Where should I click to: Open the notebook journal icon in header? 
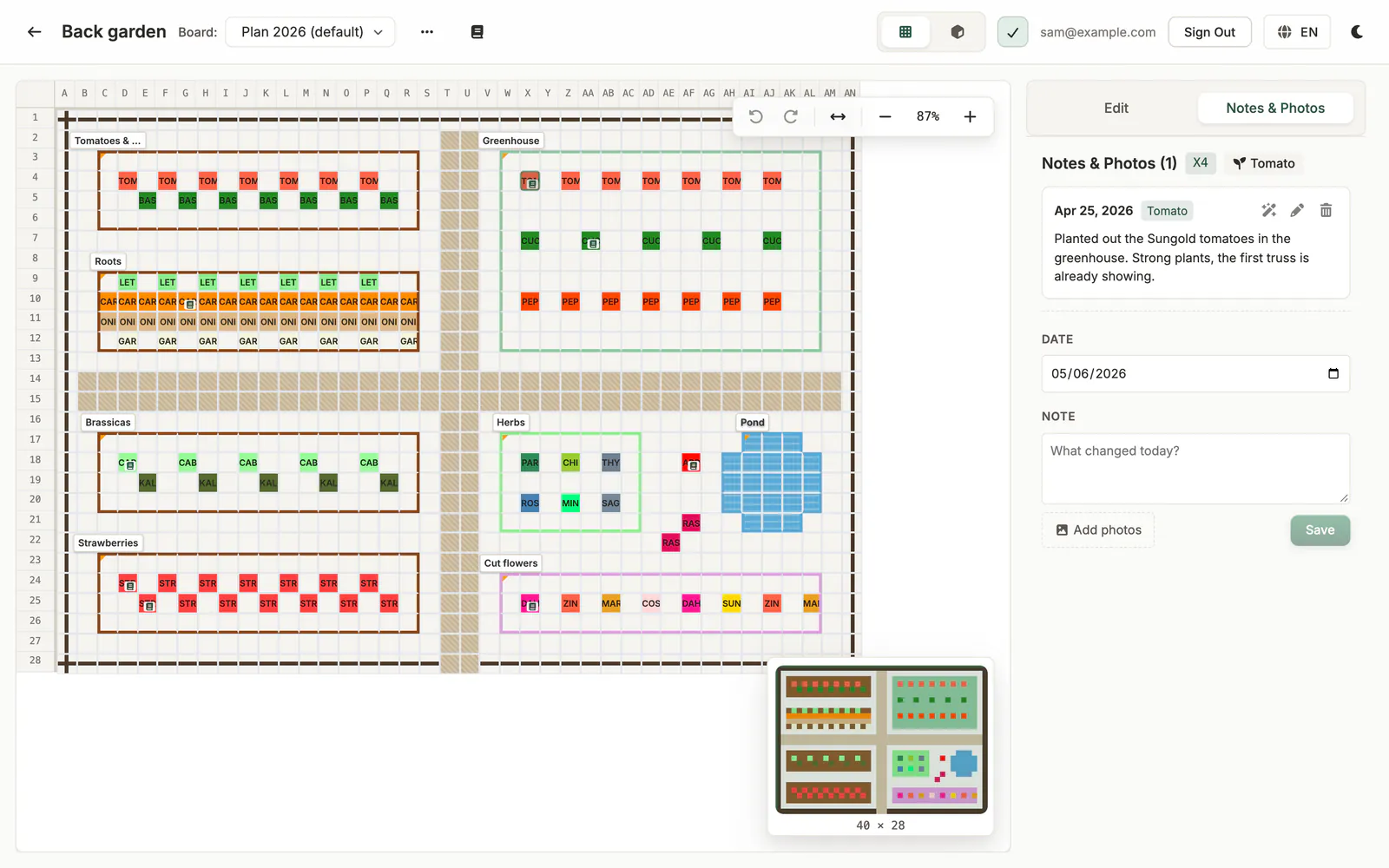[x=477, y=32]
